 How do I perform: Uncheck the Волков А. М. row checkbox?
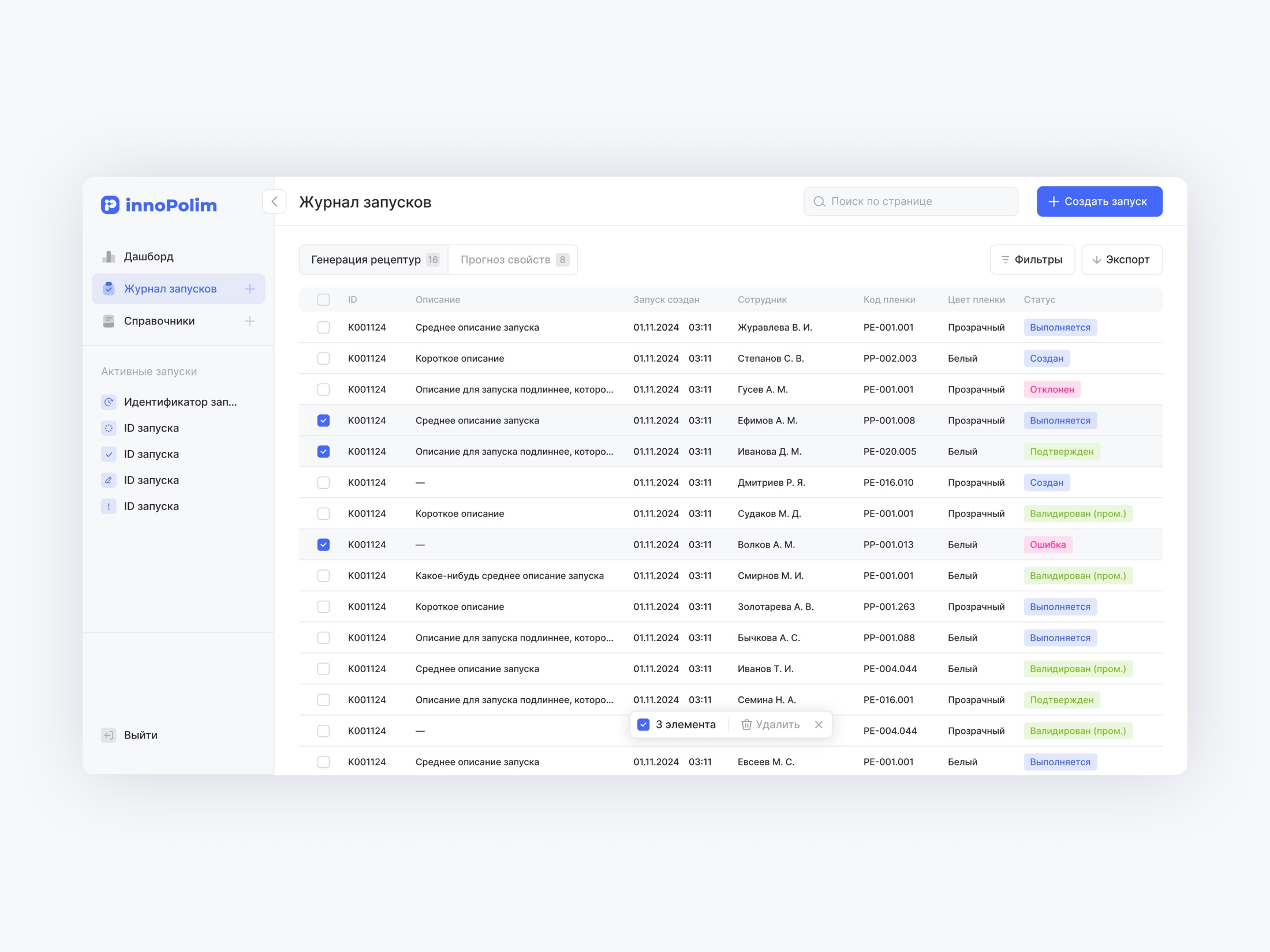pos(323,545)
